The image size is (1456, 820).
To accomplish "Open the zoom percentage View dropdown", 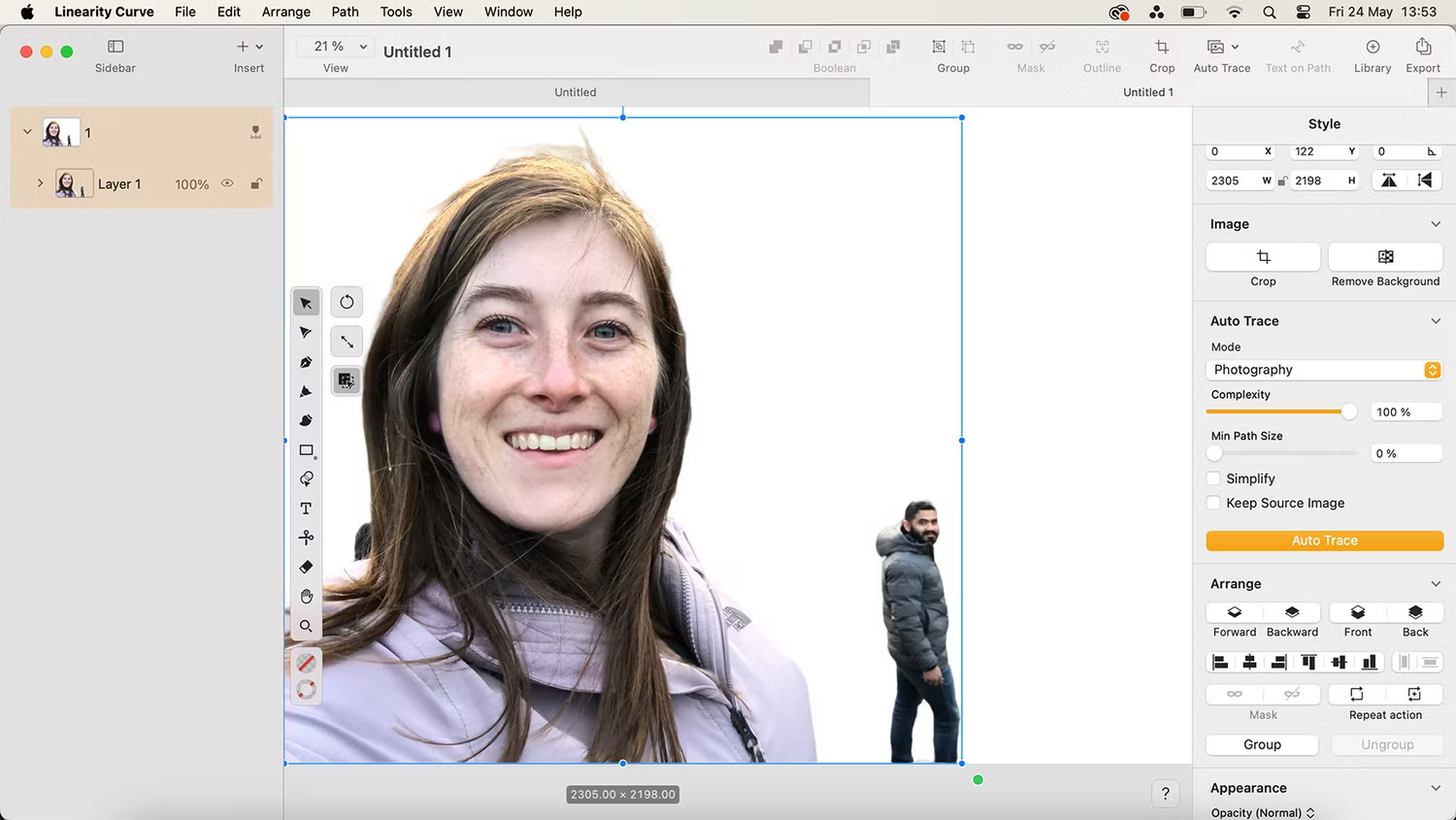I will tap(335, 47).
